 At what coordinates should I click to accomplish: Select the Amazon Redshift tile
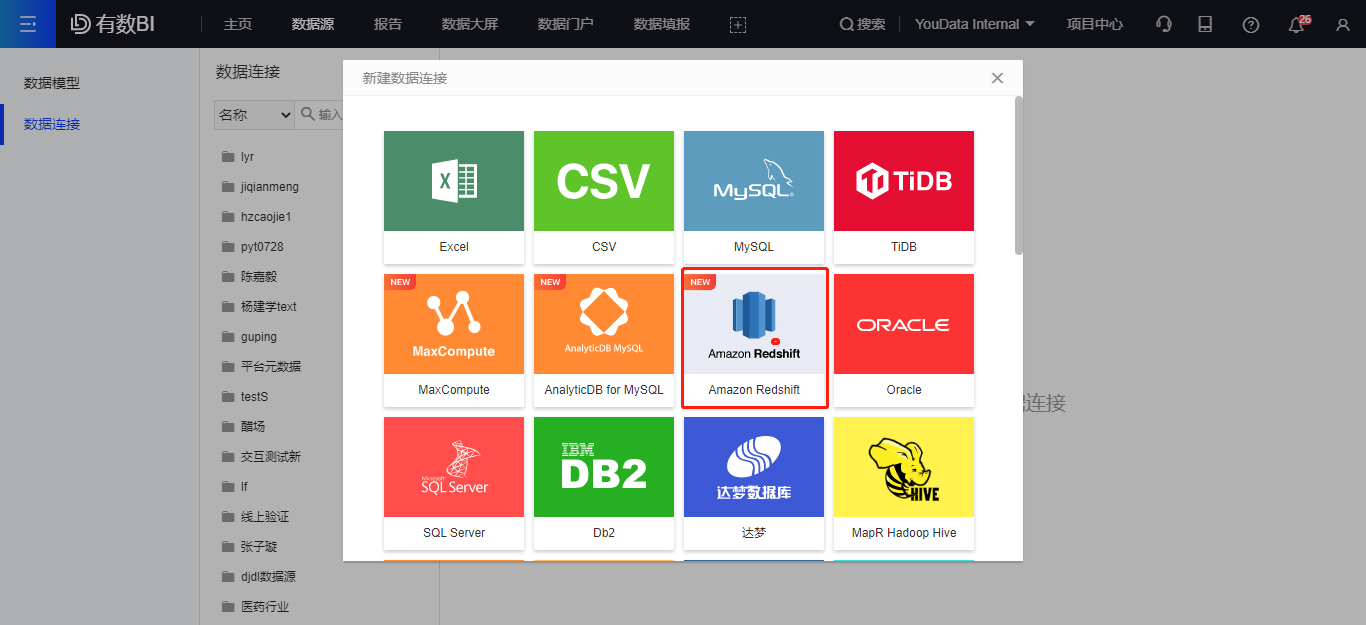point(754,340)
